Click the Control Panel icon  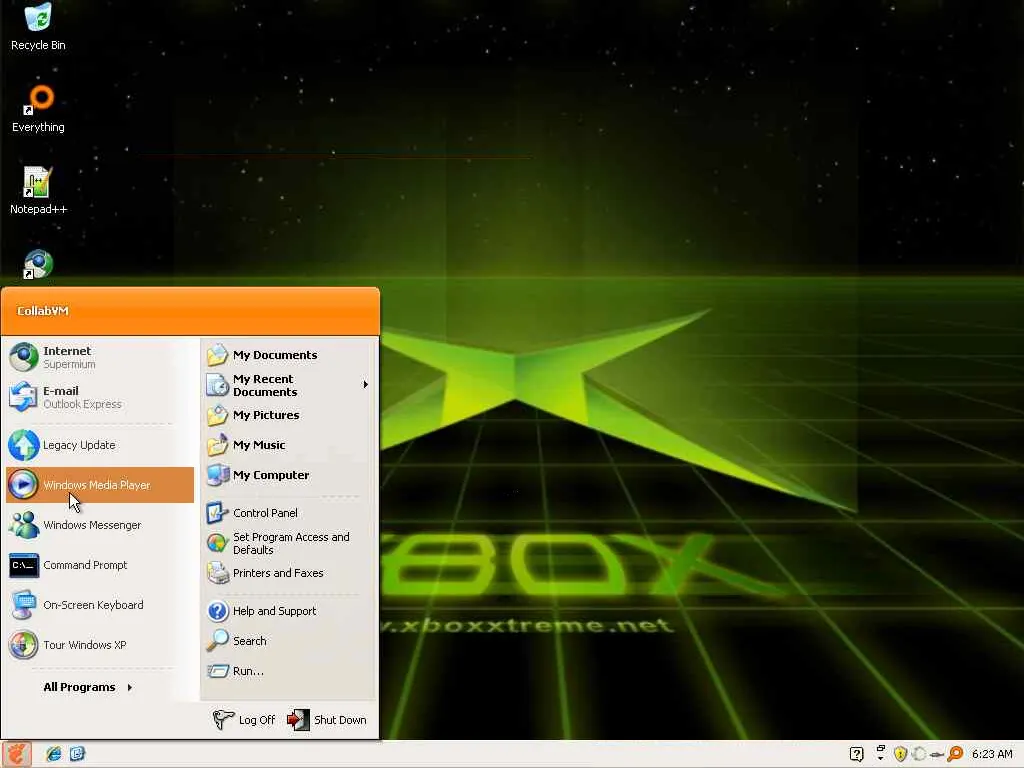(x=217, y=513)
